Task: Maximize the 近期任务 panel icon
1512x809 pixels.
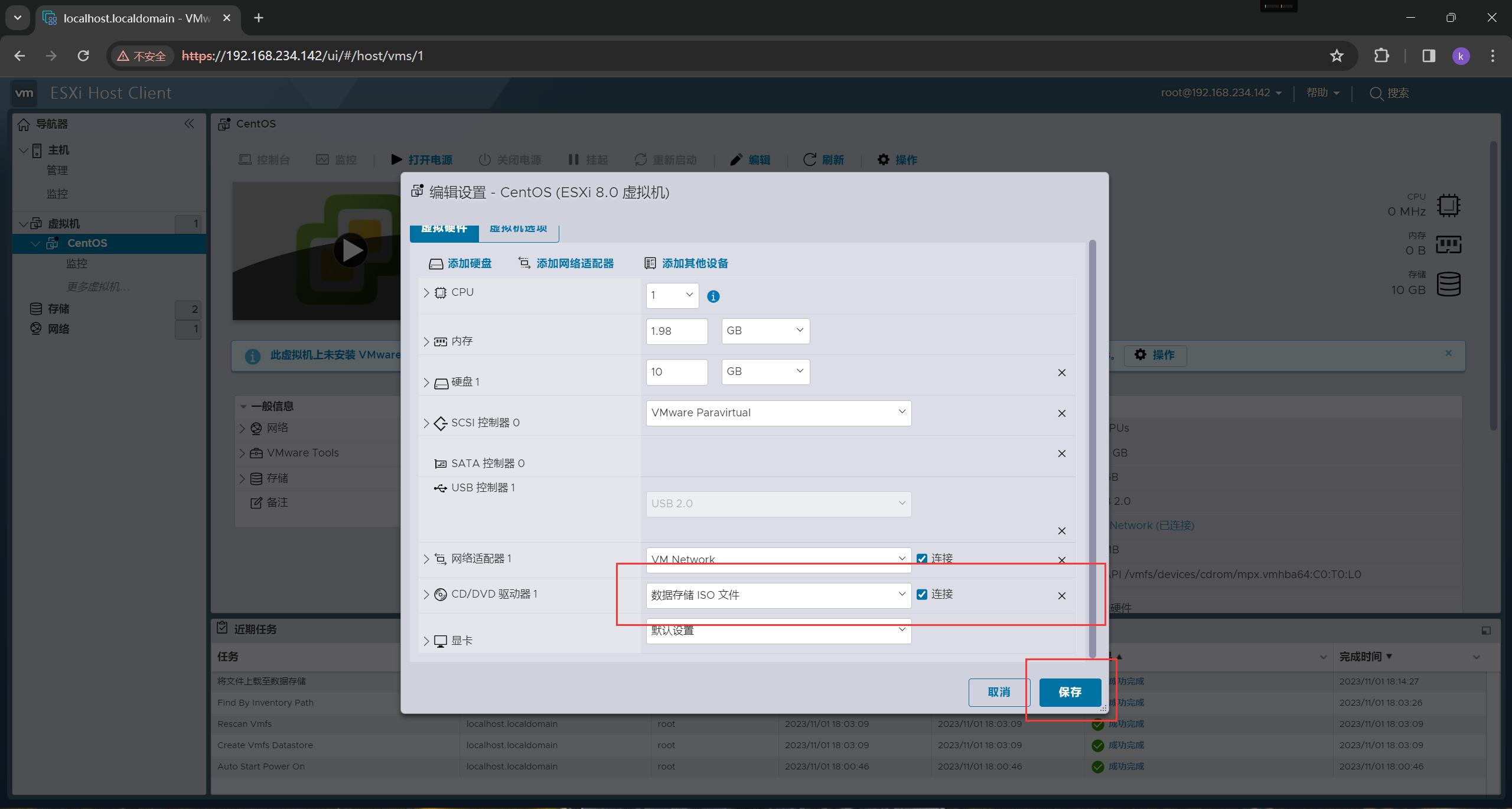Action: coord(1486,630)
